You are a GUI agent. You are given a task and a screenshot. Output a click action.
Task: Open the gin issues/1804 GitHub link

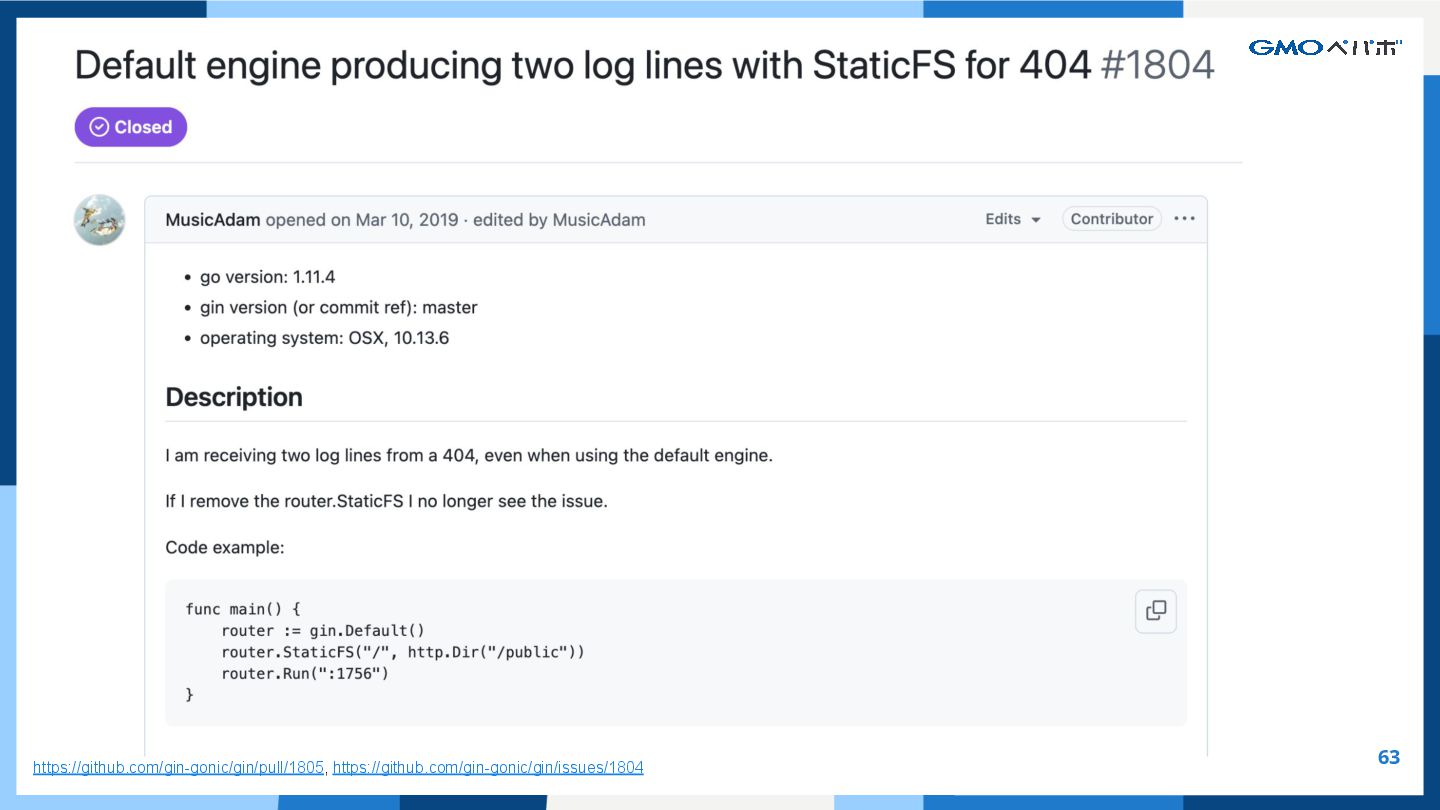click(488, 767)
